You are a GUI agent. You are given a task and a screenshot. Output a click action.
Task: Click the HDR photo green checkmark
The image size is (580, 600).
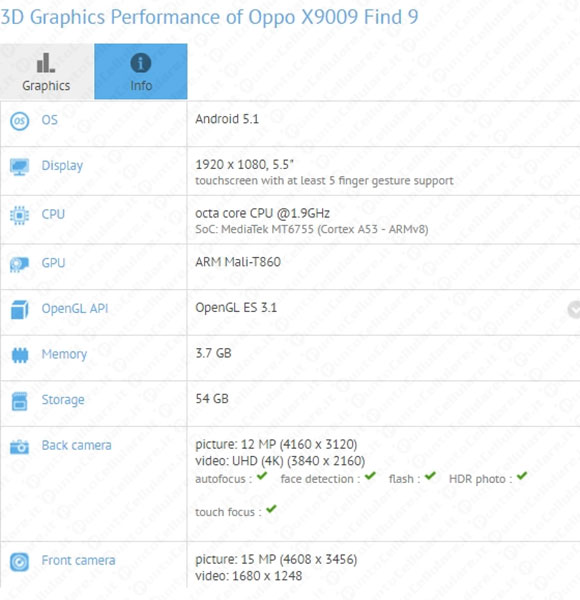click(522, 476)
